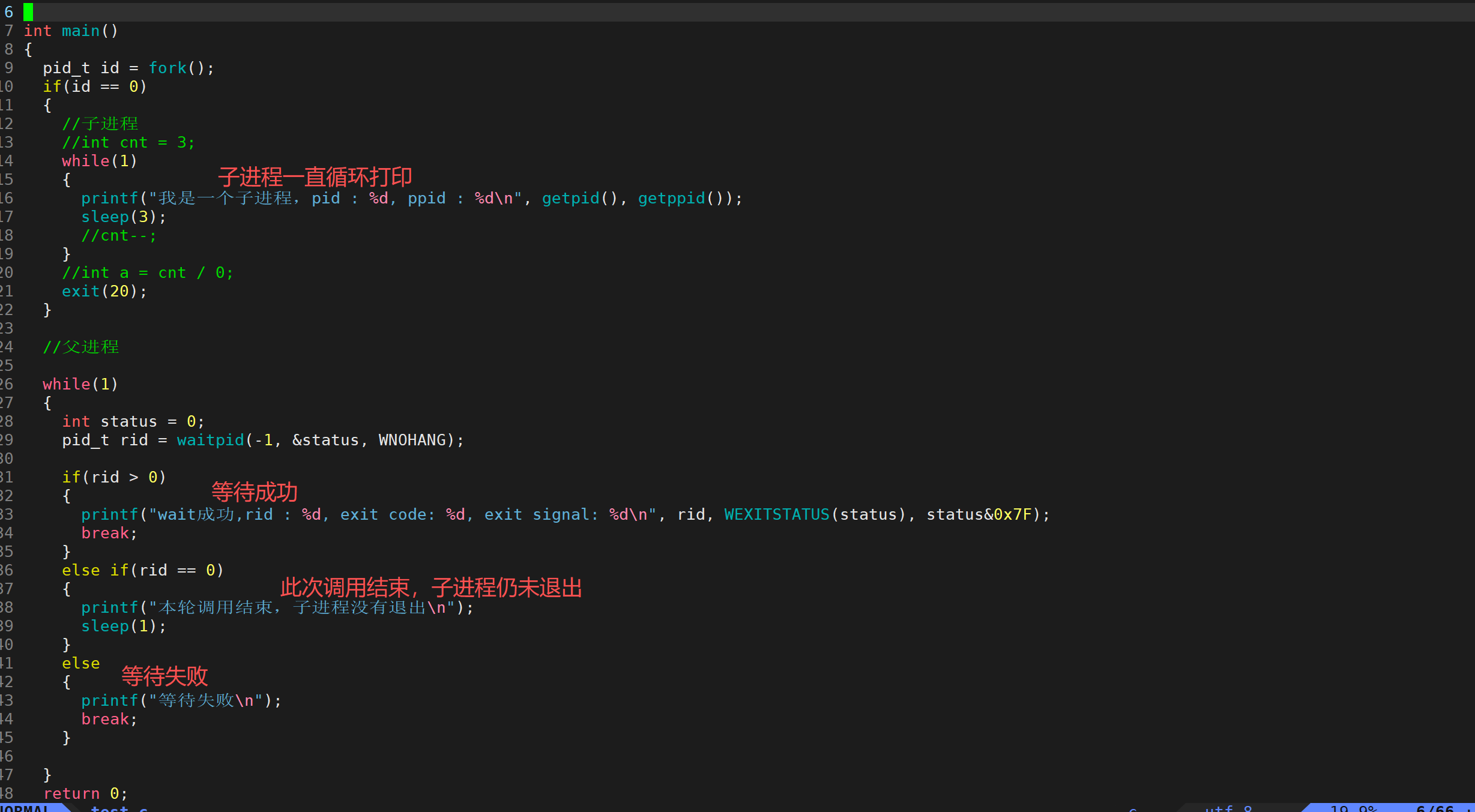Click the //父进程 comment
The height and width of the screenshot is (812, 1475).
pos(81,347)
